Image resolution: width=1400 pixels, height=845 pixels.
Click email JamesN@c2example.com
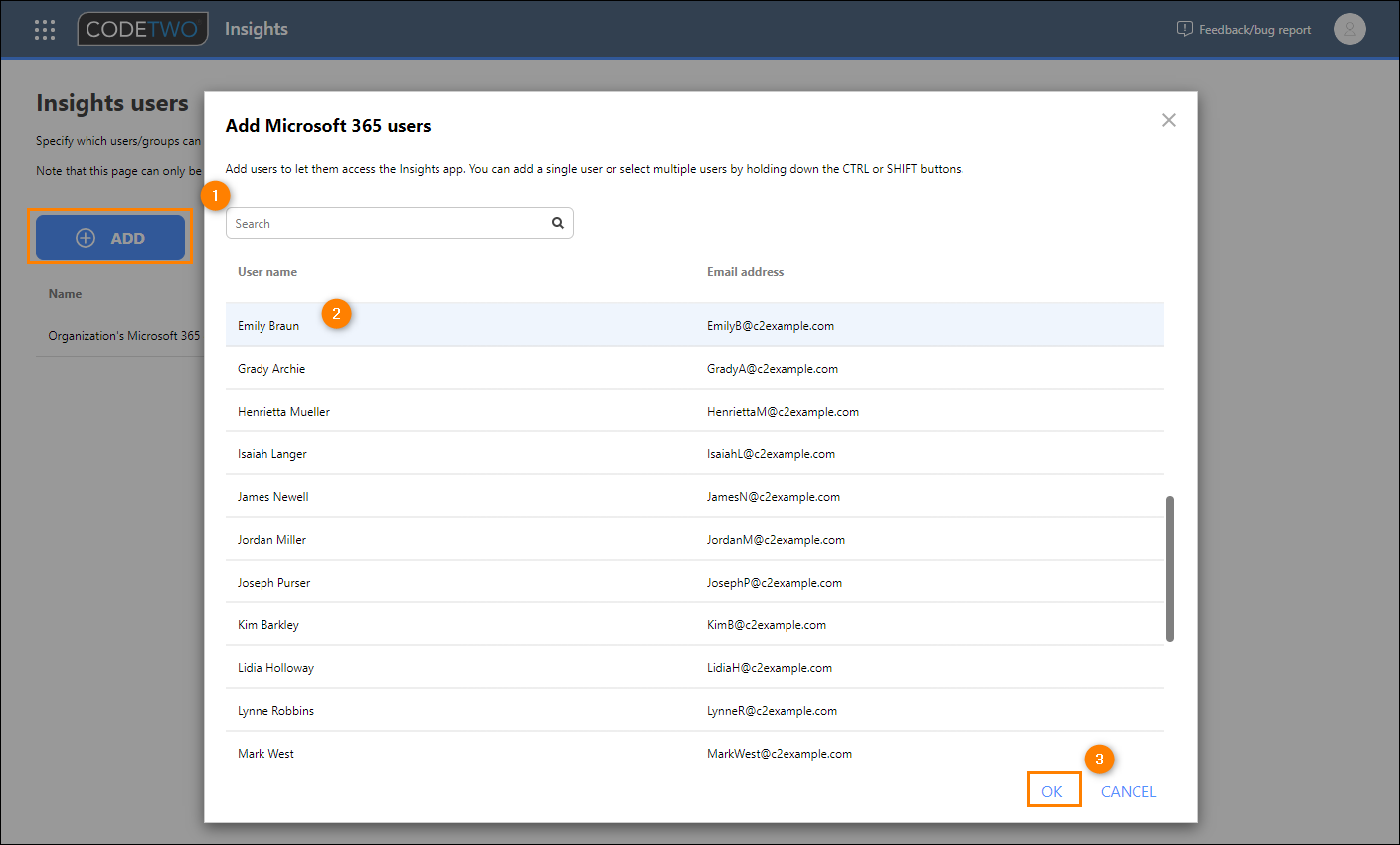pyautogui.click(x=774, y=497)
